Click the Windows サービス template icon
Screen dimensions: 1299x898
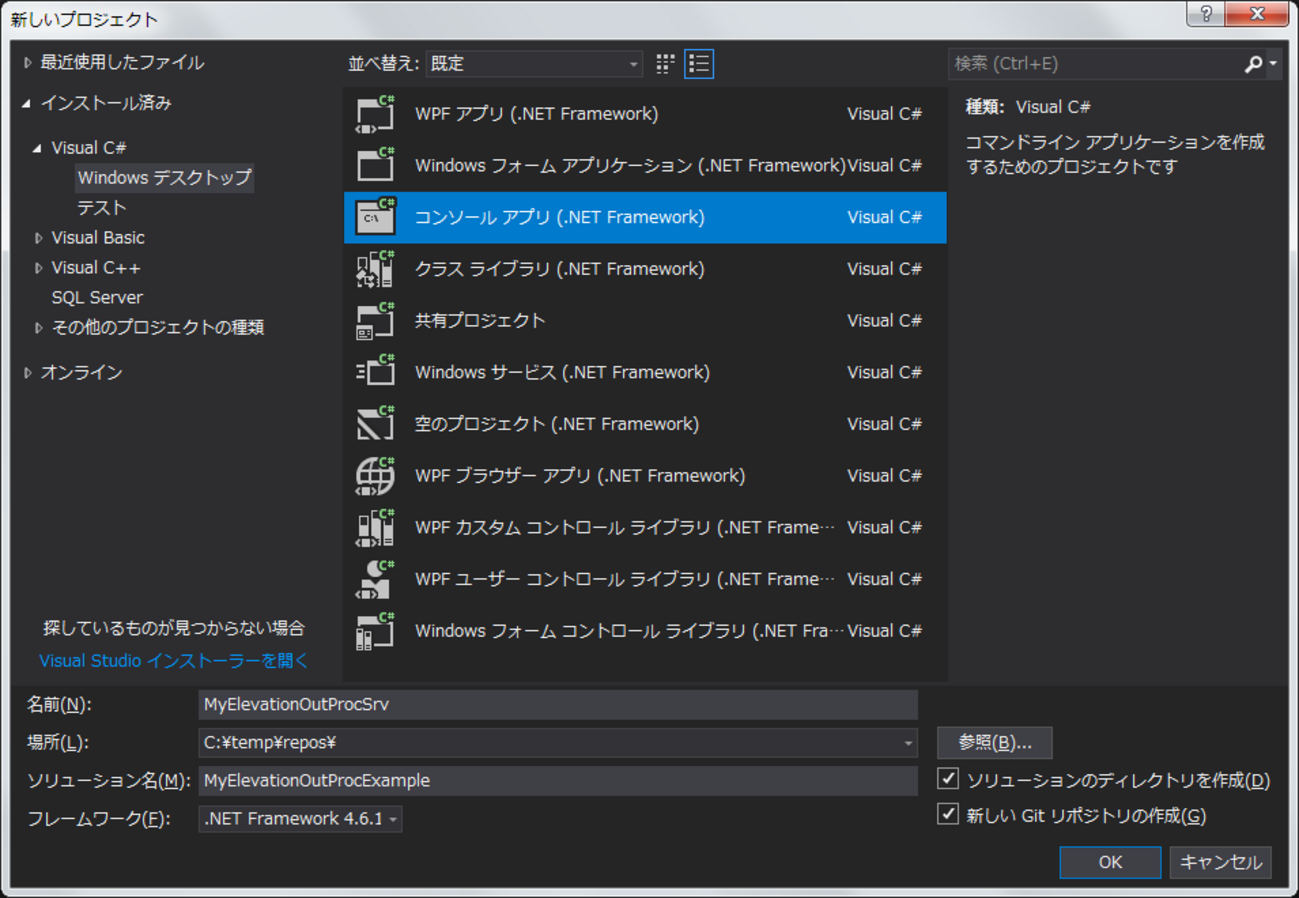(x=376, y=373)
